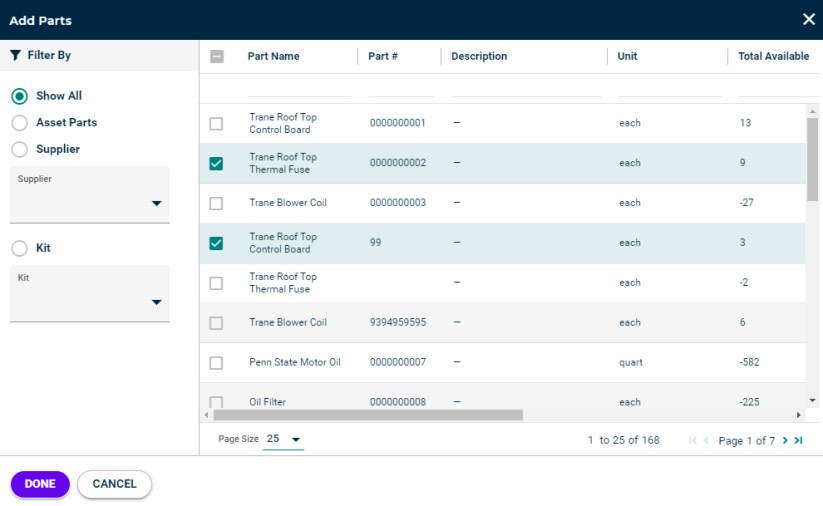The image size is (823, 506).
Task: Change Page Size dropdown from 25
Action: coord(283,439)
